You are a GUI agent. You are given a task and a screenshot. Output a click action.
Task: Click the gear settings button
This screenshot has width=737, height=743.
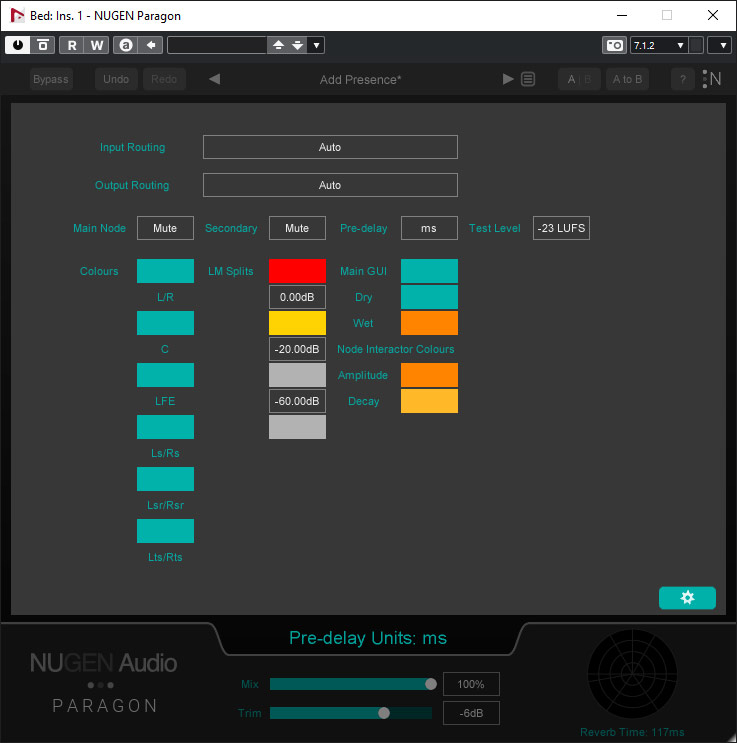[687, 597]
